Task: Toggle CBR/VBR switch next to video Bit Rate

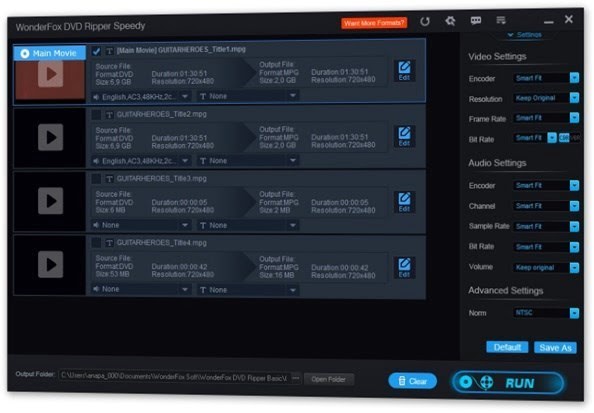Action: [569, 138]
